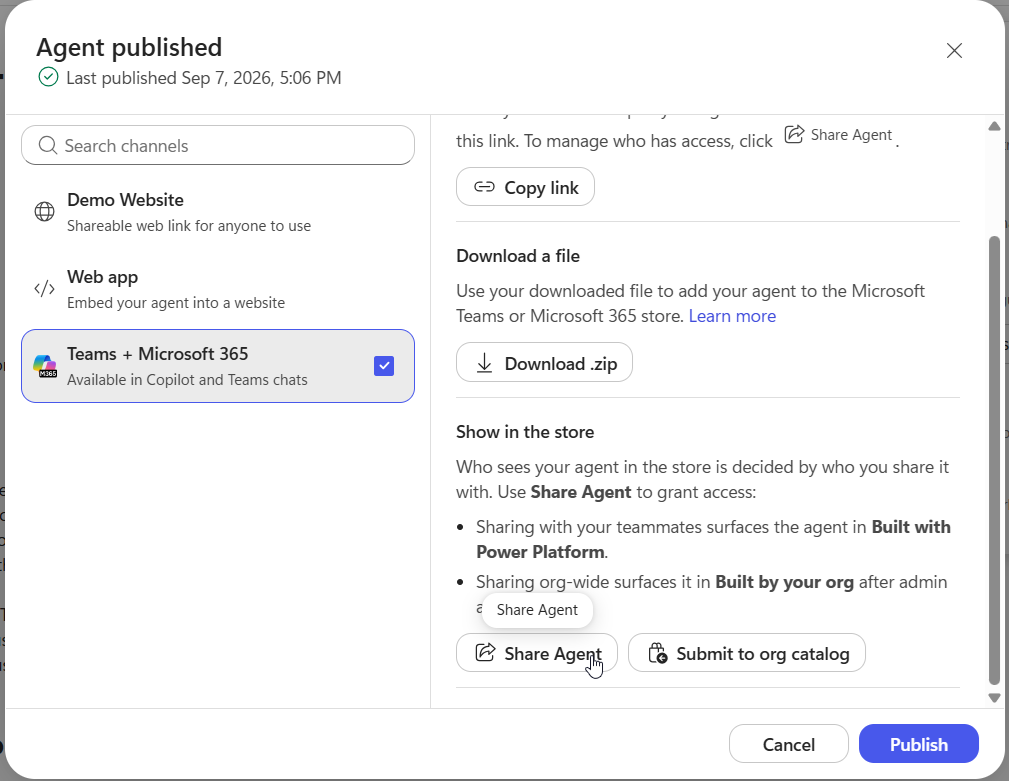Click the Microsoft 365 Copilot logo icon
This screenshot has height=781, width=1009.
click(x=45, y=366)
